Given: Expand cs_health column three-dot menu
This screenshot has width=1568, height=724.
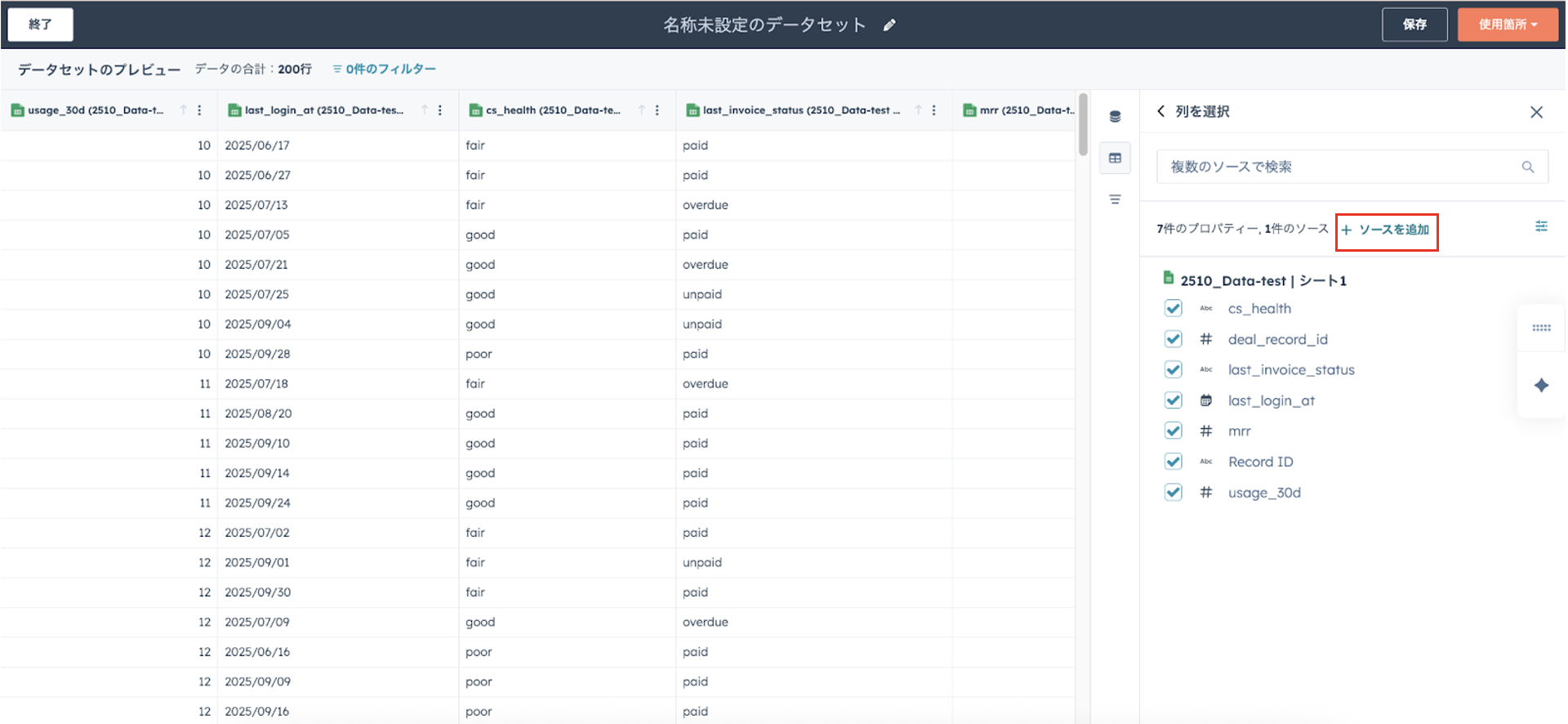Looking at the screenshot, I should point(657,110).
